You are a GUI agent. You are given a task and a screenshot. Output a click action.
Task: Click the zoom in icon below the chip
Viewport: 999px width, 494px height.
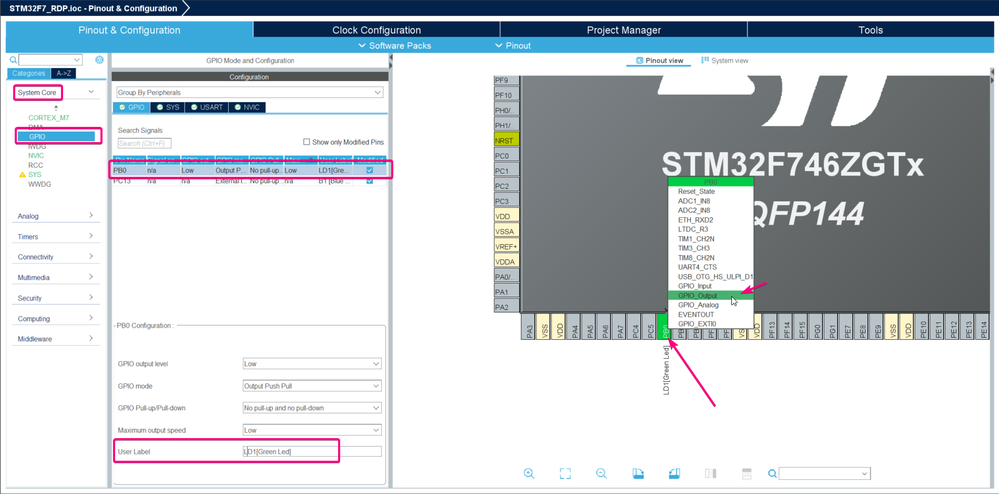528,474
